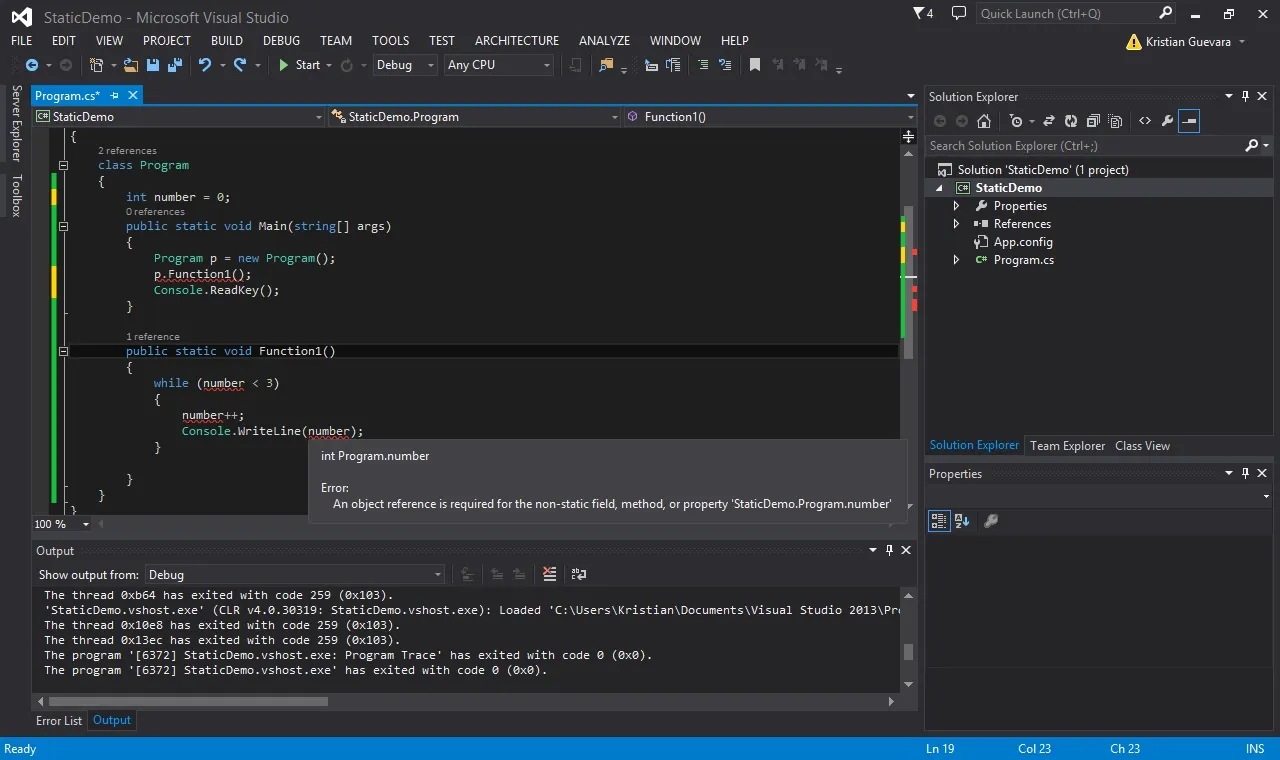Open the Debug configuration dropdown
This screenshot has width=1280, height=760.
tap(405, 65)
